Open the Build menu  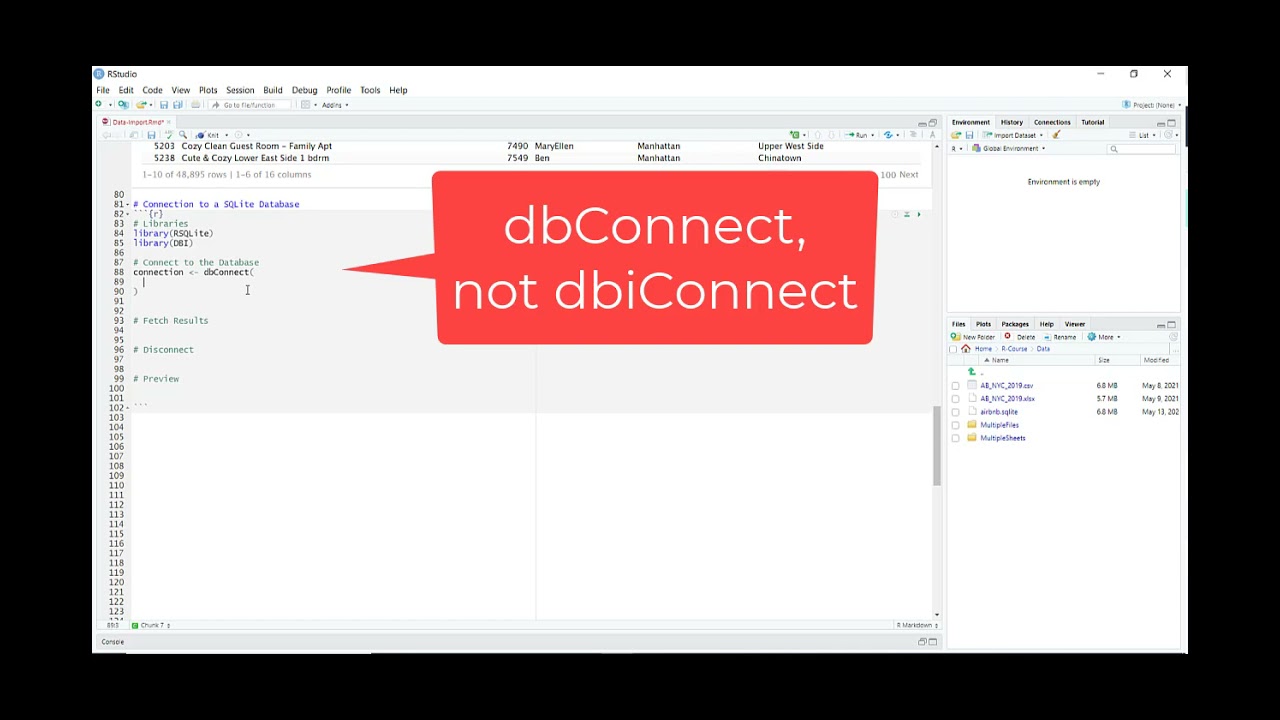(273, 90)
